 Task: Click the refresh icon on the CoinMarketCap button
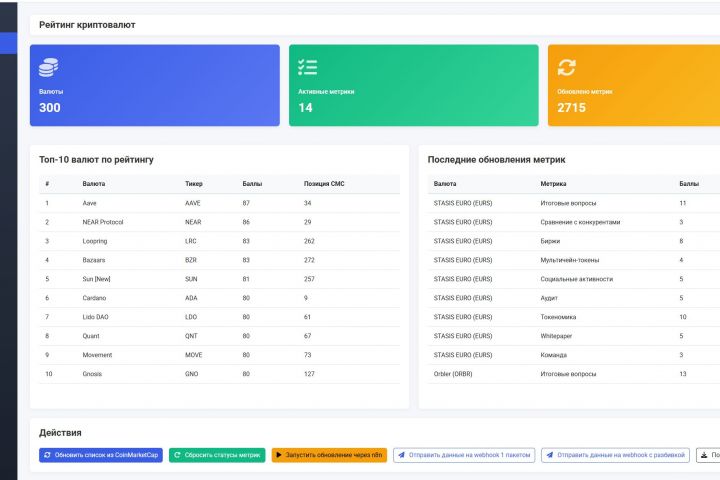pyautogui.click(x=47, y=455)
